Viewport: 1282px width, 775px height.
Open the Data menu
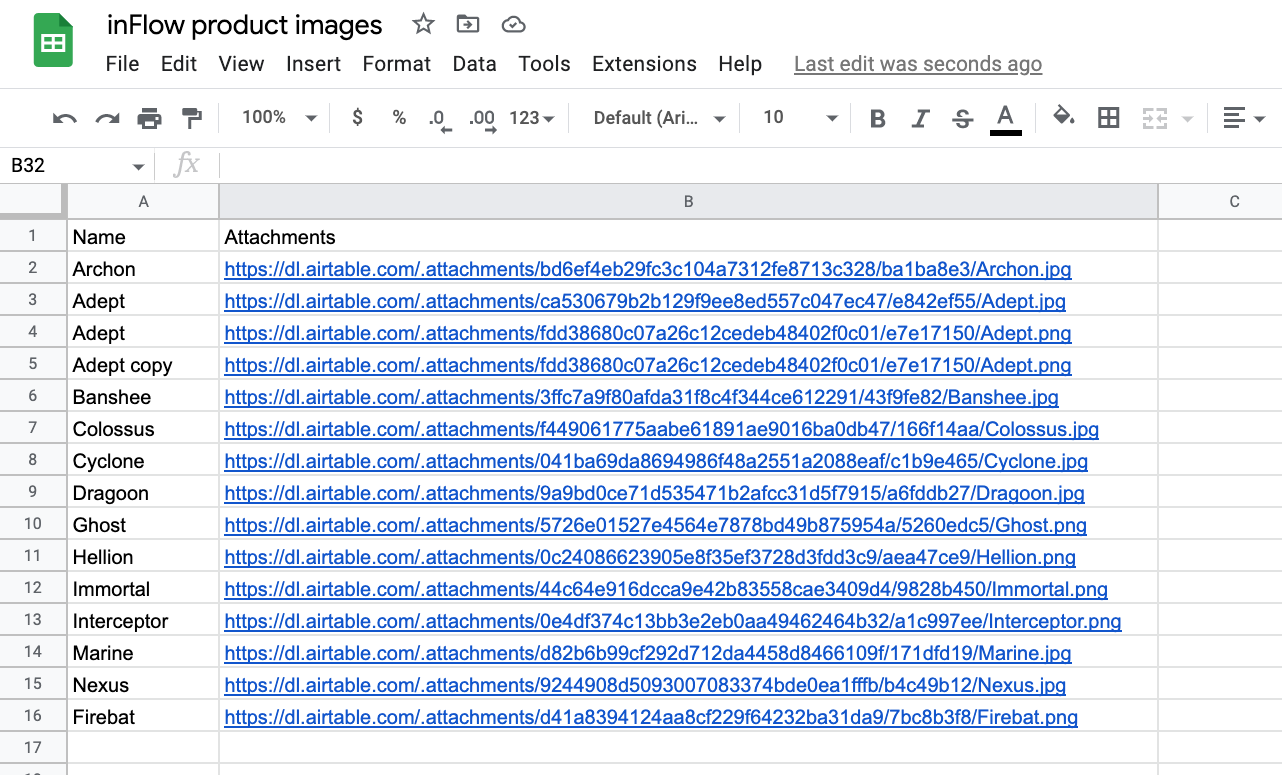pos(474,64)
